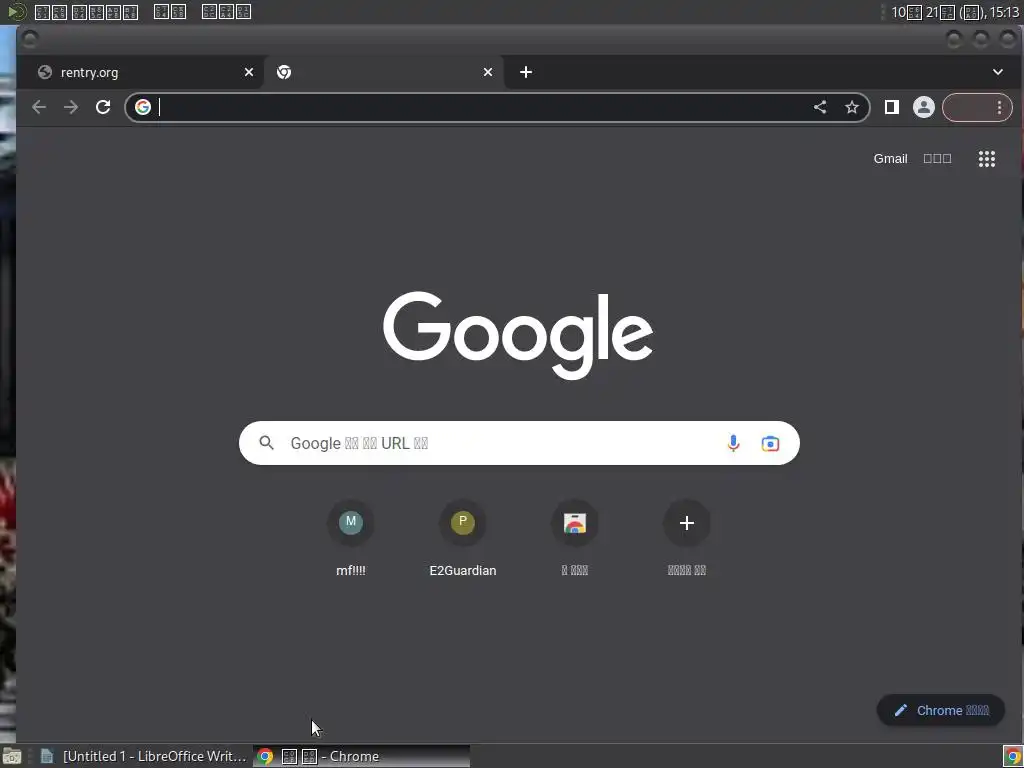Expand the tab search dropdown chevron
Image resolution: width=1024 pixels, height=768 pixels.
(x=998, y=72)
